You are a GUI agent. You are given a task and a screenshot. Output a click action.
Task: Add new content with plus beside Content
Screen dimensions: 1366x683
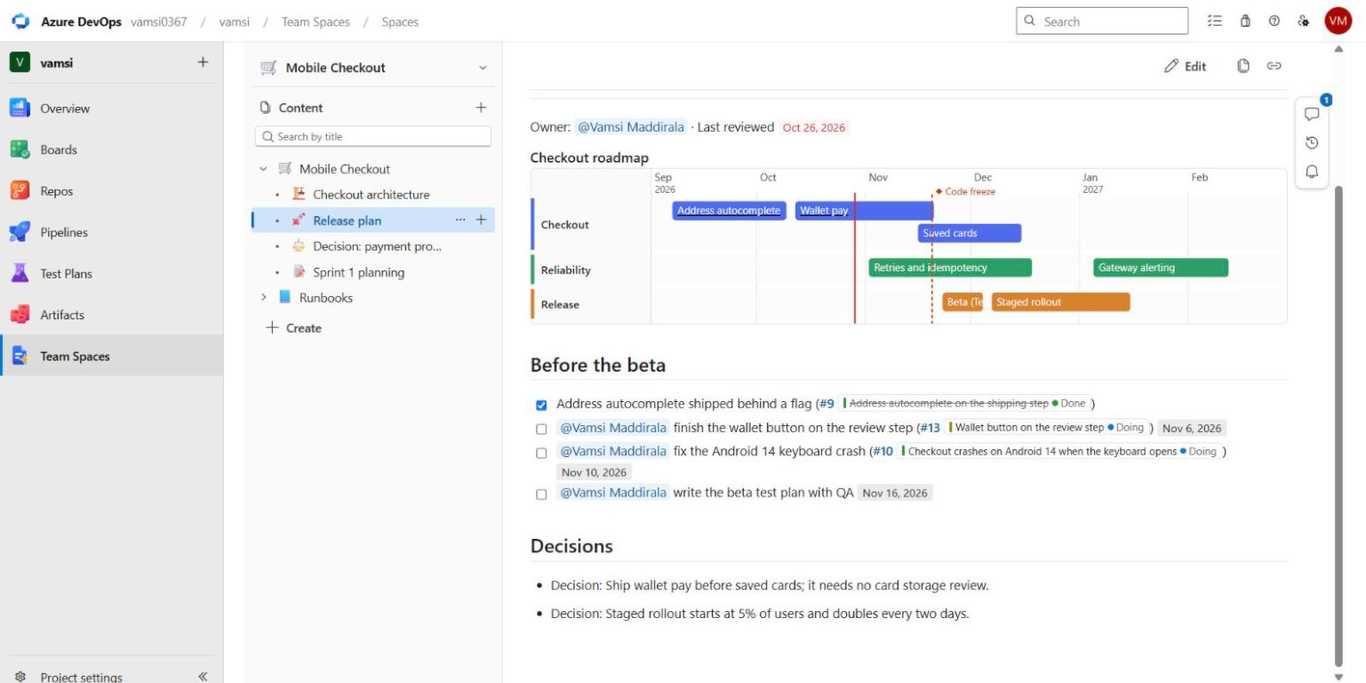click(x=481, y=107)
